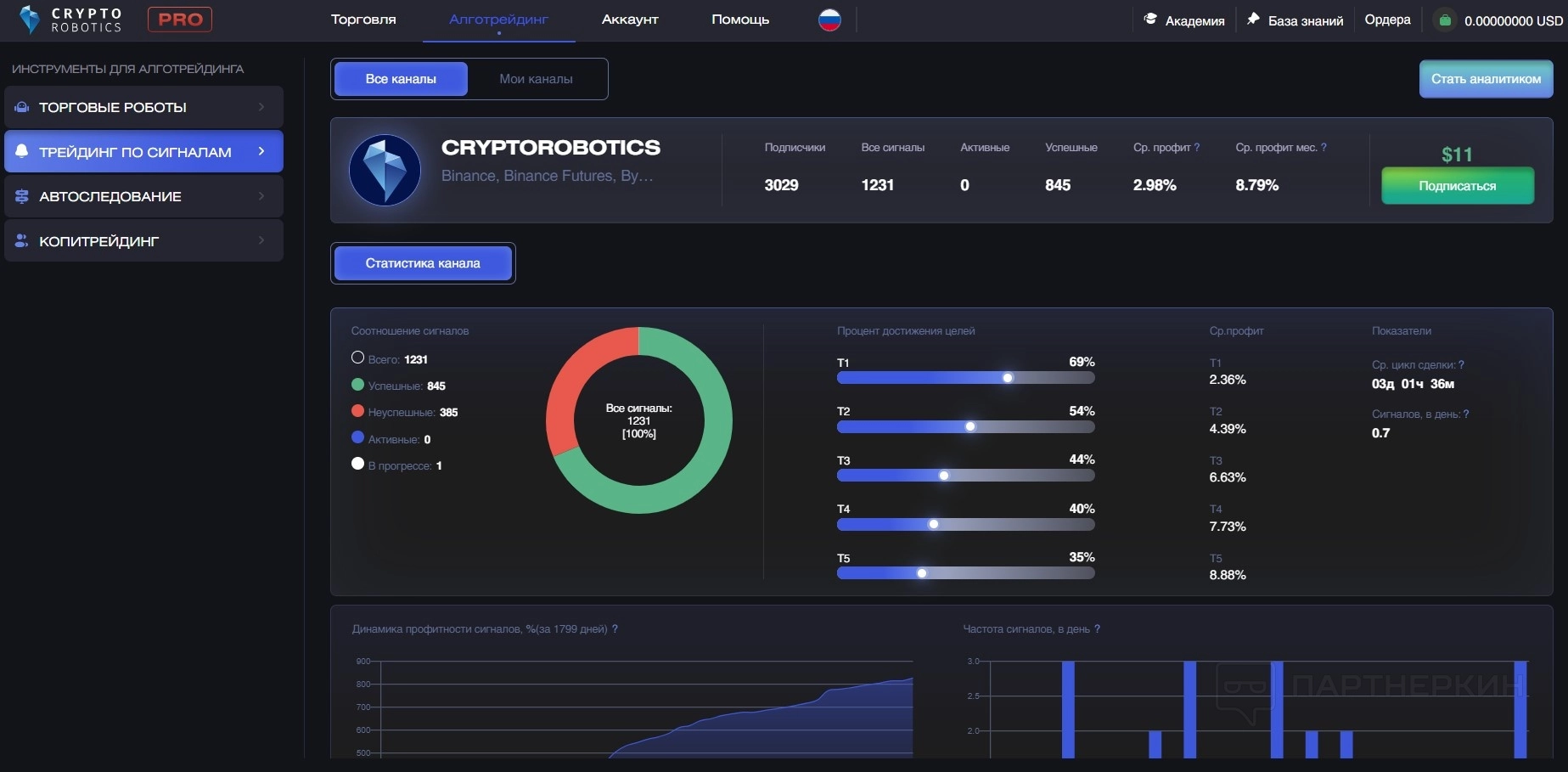Image resolution: width=1568 pixels, height=772 pixels.
Task: Open the Алготрейдинг menu
Action: click(498, 20)
